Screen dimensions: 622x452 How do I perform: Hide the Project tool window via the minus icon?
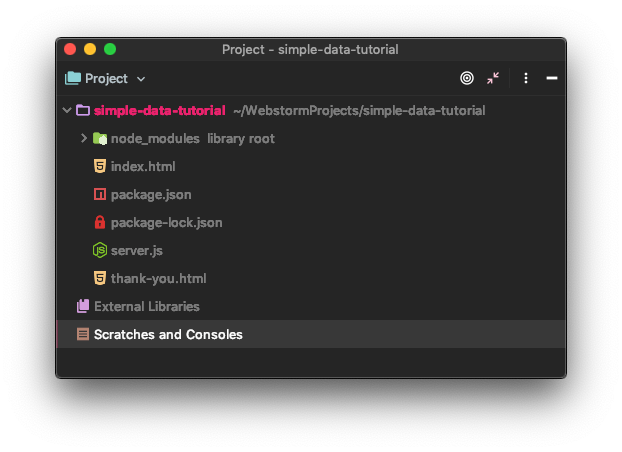551,78
